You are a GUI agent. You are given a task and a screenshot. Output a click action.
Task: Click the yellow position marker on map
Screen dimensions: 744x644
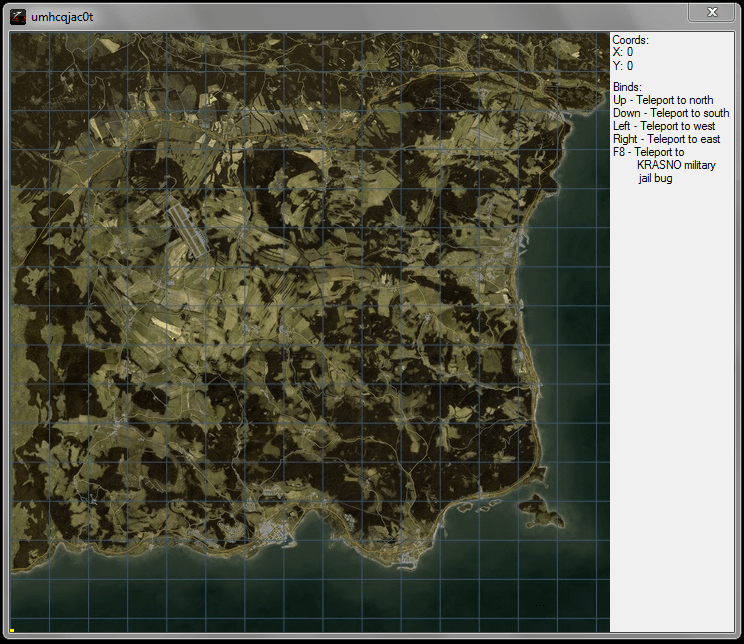(12, 630)
